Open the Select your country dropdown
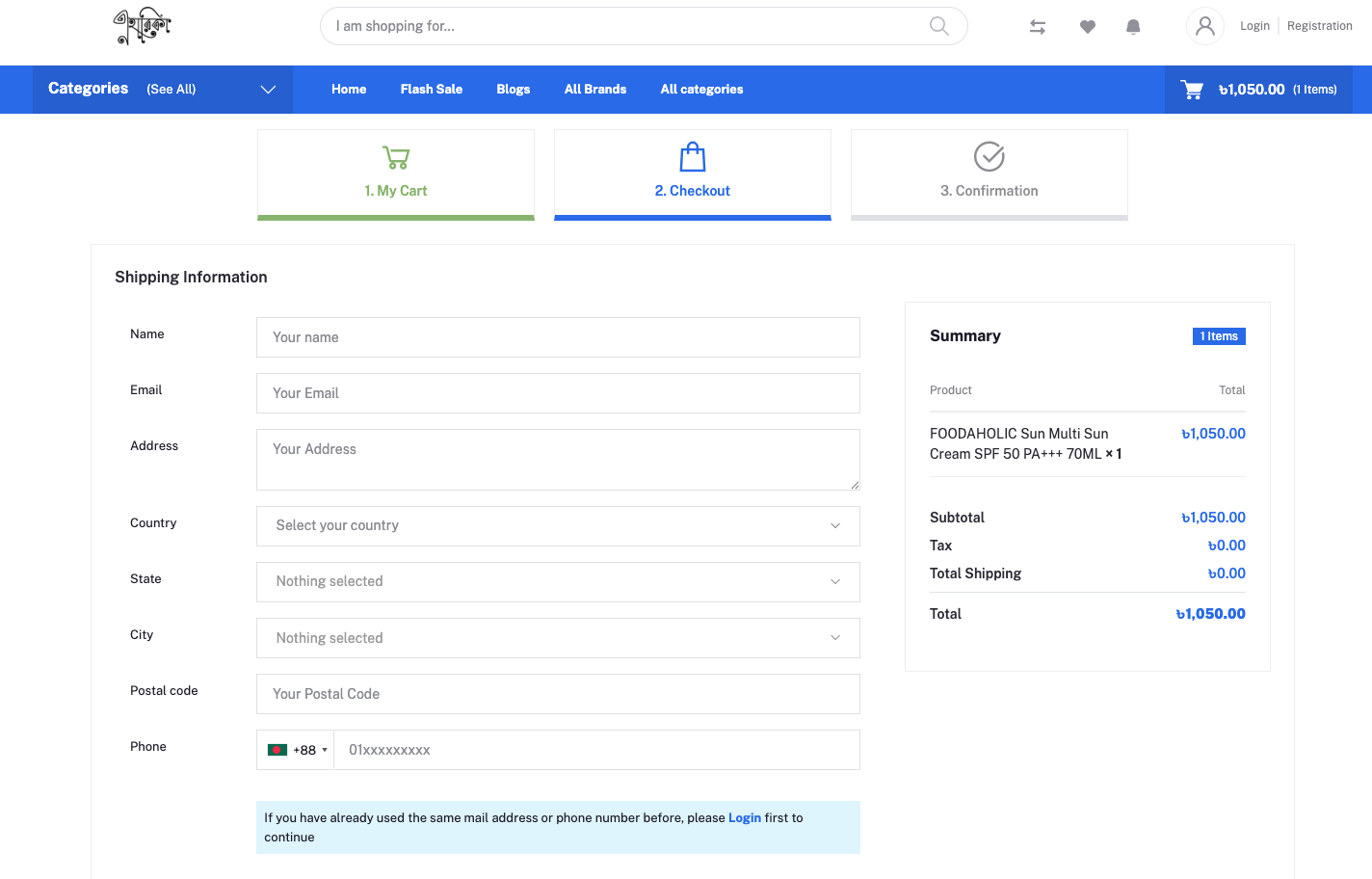1372x879 pixels. [558, 526]
